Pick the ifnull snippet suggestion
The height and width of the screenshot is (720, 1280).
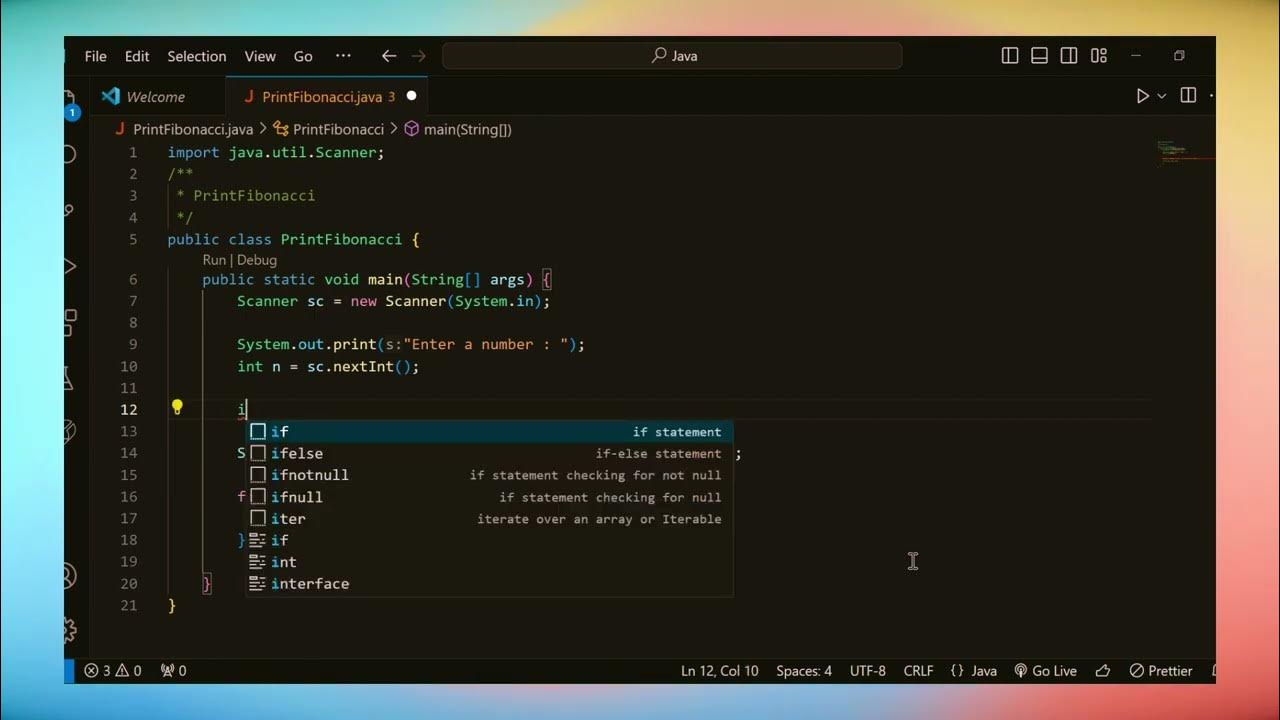[x=490, y=497]
